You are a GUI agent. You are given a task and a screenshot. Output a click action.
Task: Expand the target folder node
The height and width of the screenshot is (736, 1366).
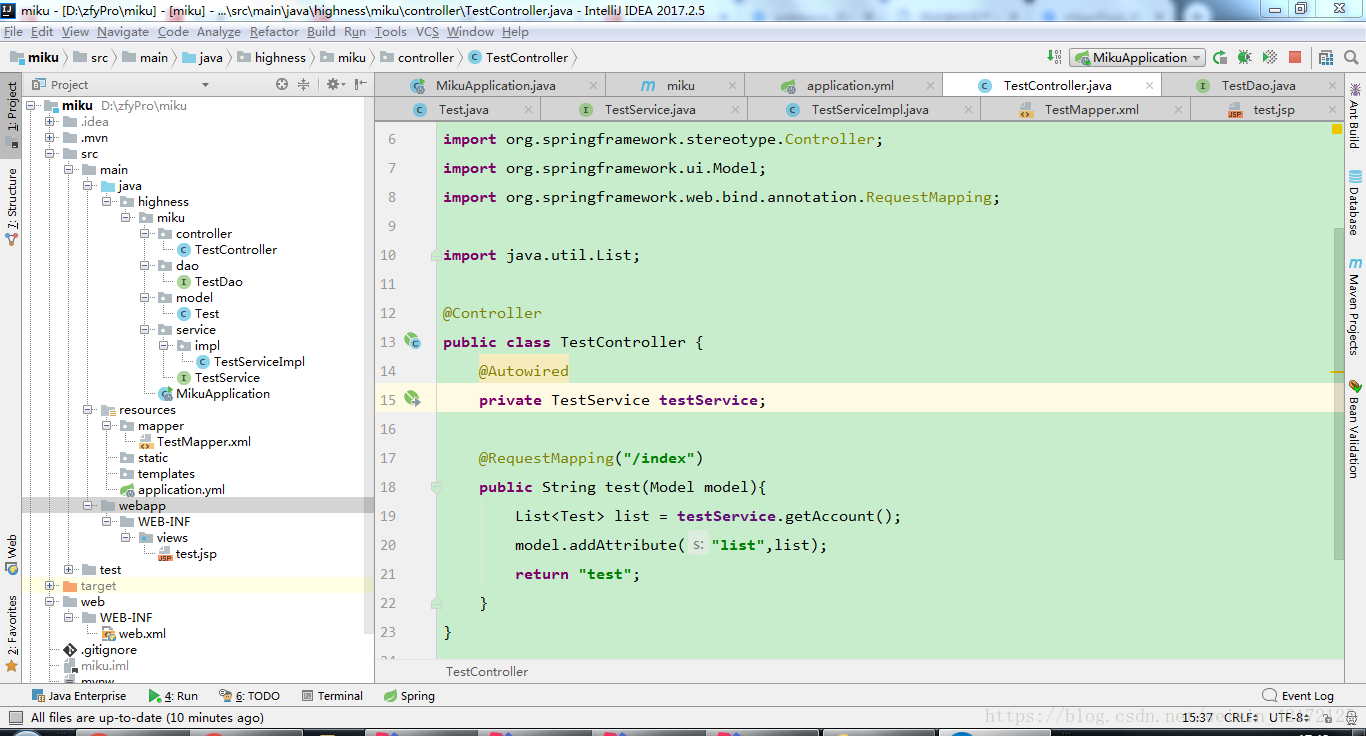coord(51,585)
